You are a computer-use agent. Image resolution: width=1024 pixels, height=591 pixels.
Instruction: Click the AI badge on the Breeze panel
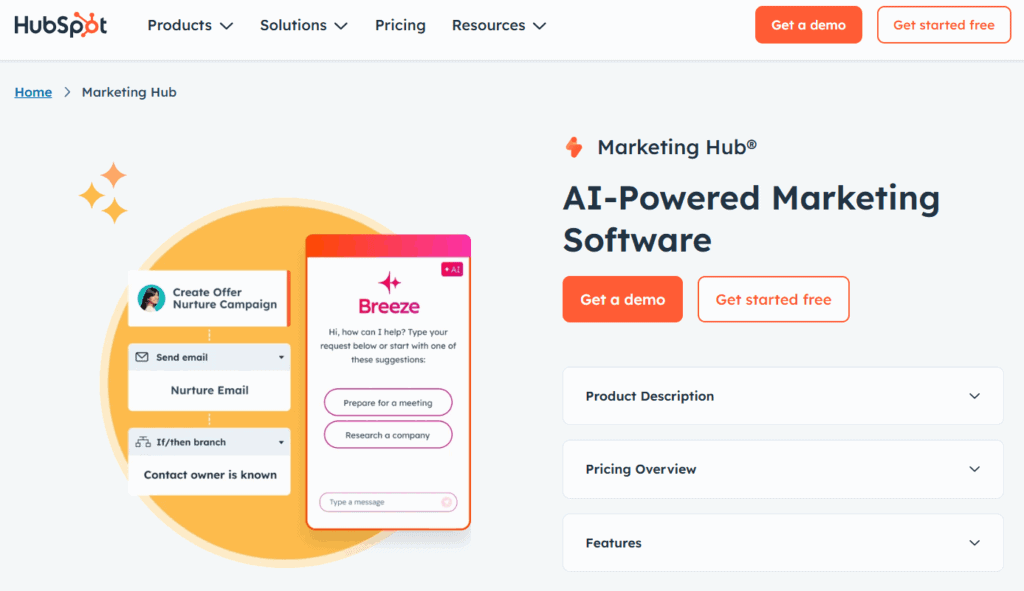450,268
